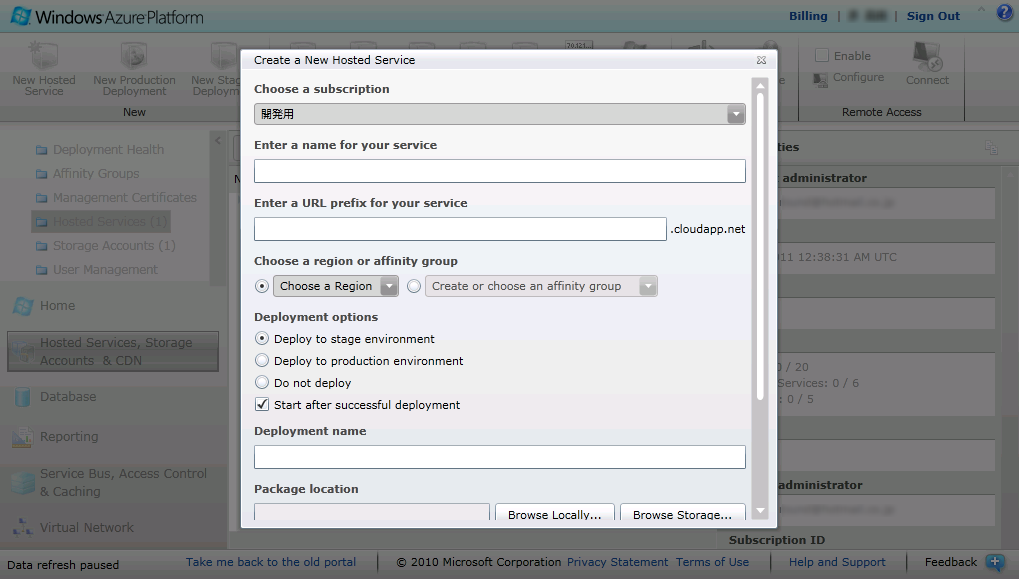Click the dialog scrollbar up arrow
The width and height of the screenshot is (1019, 579).
coord(760,86)
